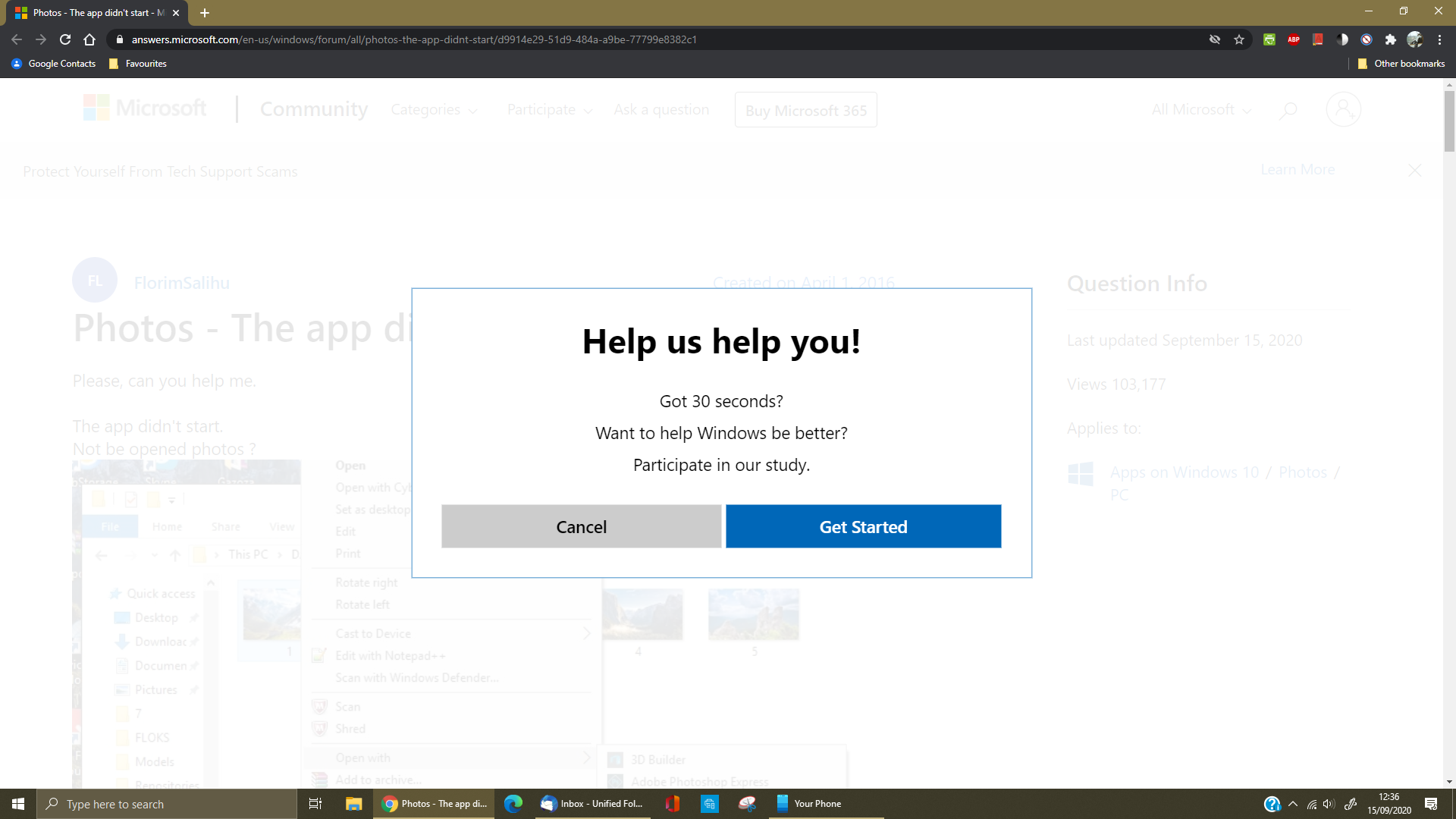Expand the Participate dropdown
Screen dimensions: 1456x819
coord(550,110)
